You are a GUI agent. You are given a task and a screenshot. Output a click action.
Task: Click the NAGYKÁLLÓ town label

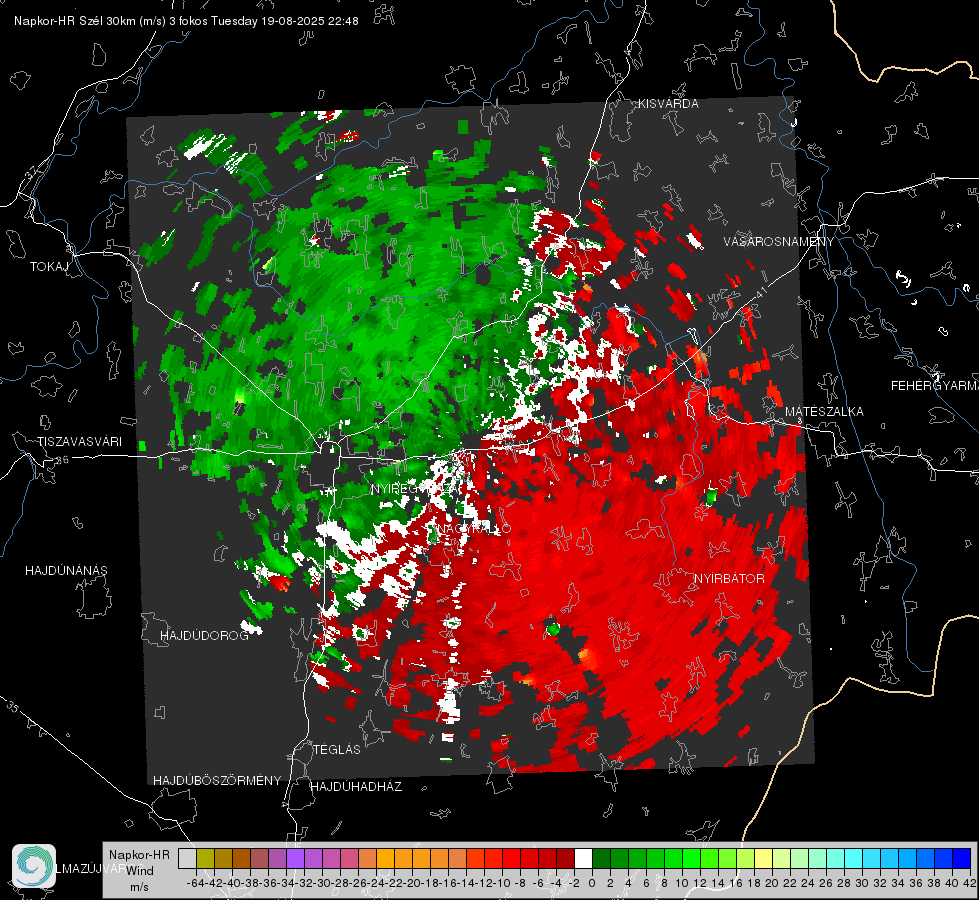[x=474, y=529]
